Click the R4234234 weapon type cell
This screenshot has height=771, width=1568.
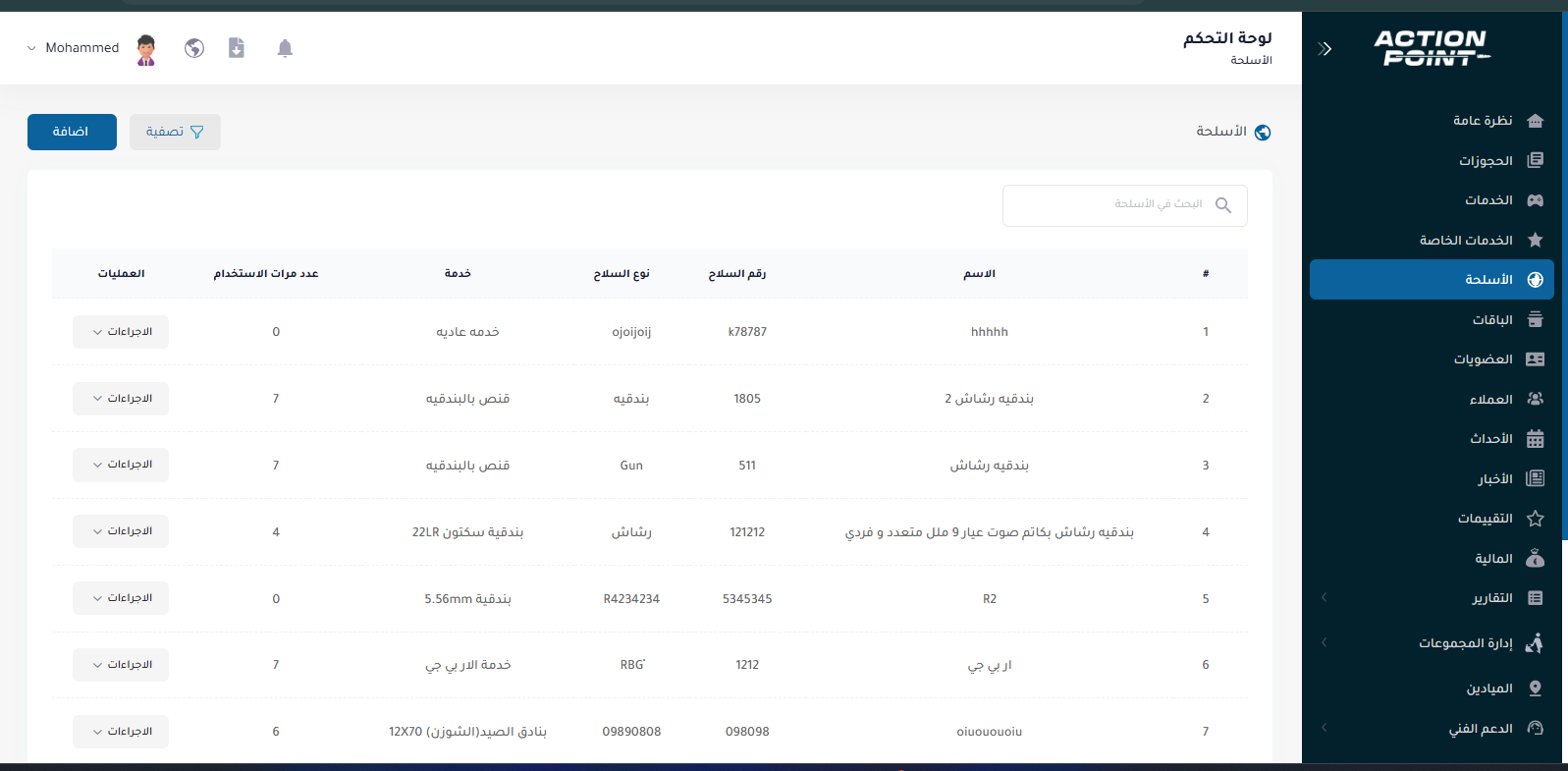tap(631, 599)
